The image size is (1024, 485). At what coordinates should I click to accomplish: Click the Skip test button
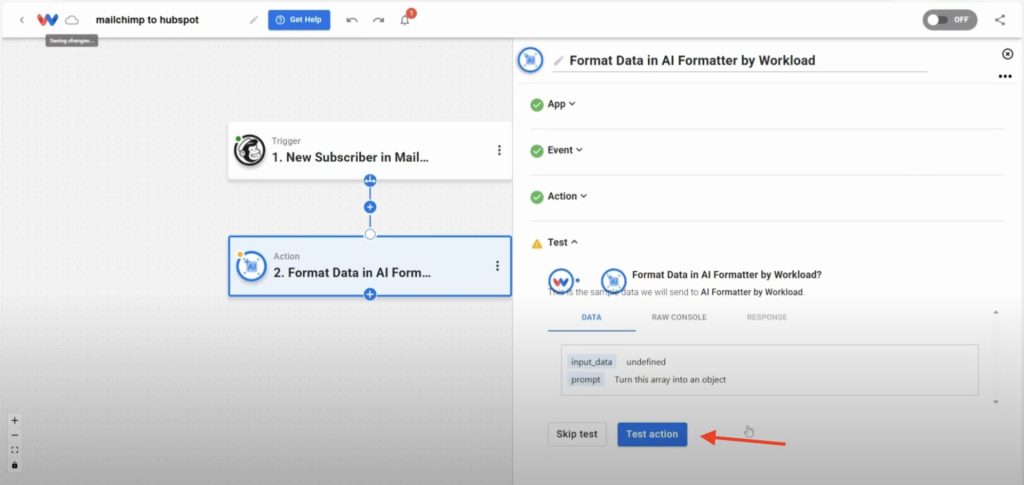pyautogui.click(x=577, y=434)
